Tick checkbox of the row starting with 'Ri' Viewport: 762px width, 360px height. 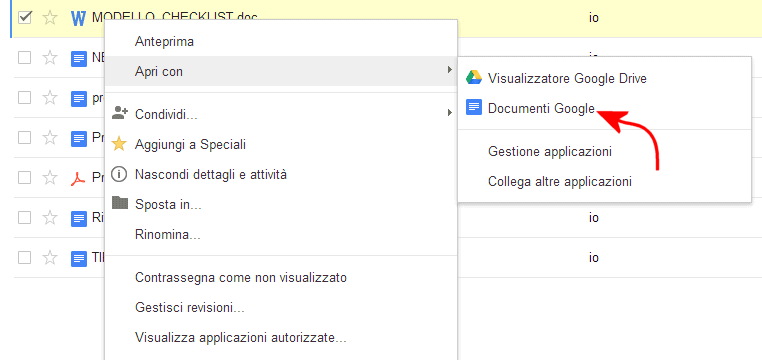point(24,218)
